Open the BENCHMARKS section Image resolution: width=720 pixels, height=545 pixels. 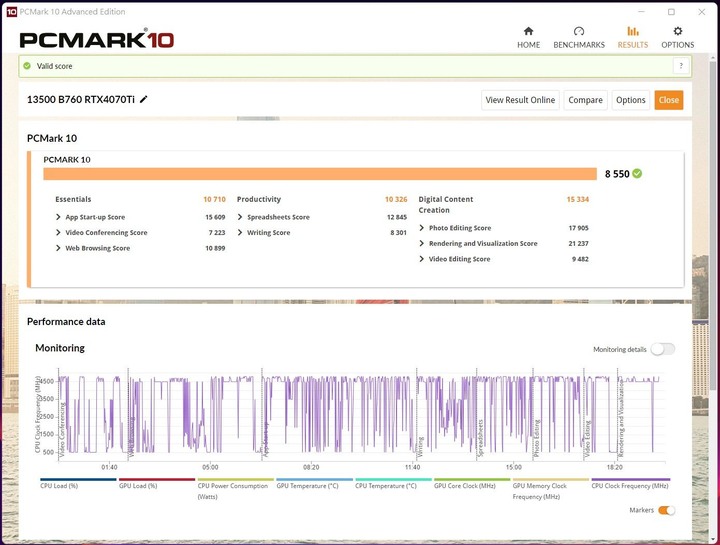(x=579, y=38)
